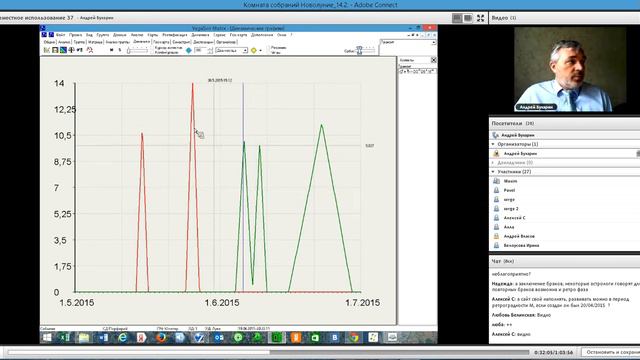Click the Остановить и сохранить button
The height and width of the screenshot is (360, 640).
[x=611, y=352]
